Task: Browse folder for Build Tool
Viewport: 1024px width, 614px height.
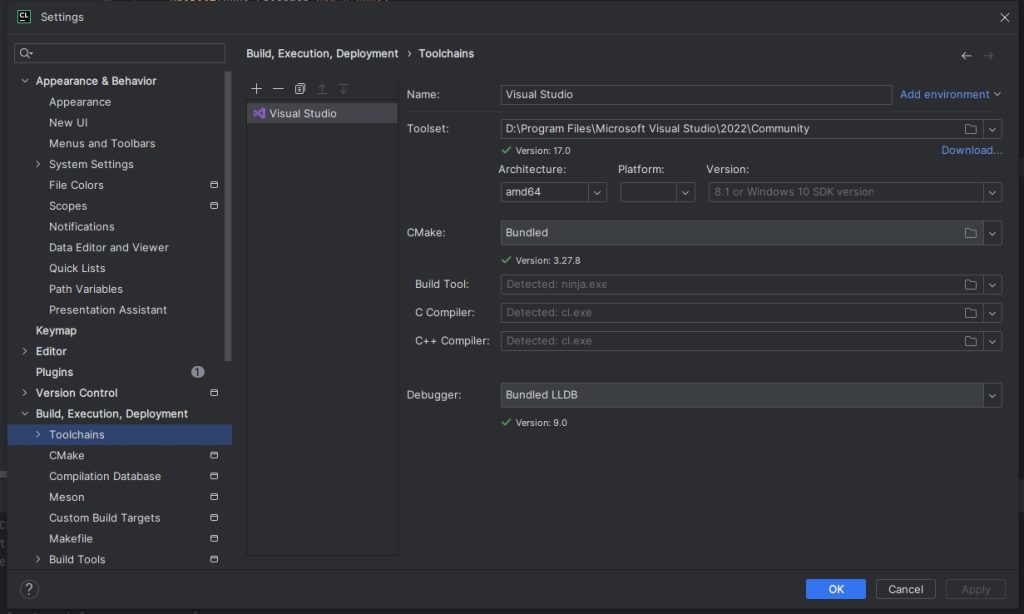Action: pos(970,285)
